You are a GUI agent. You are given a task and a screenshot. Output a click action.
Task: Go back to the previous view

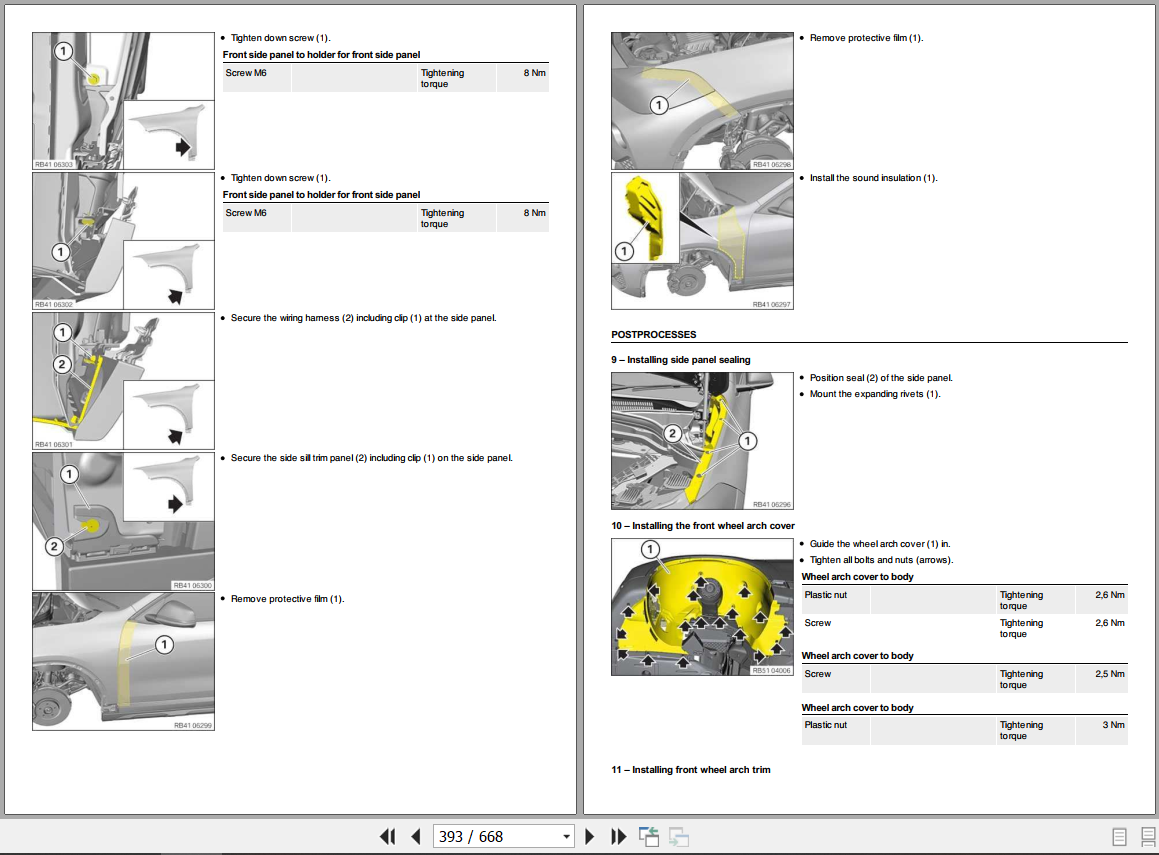[x=649, y=837]
